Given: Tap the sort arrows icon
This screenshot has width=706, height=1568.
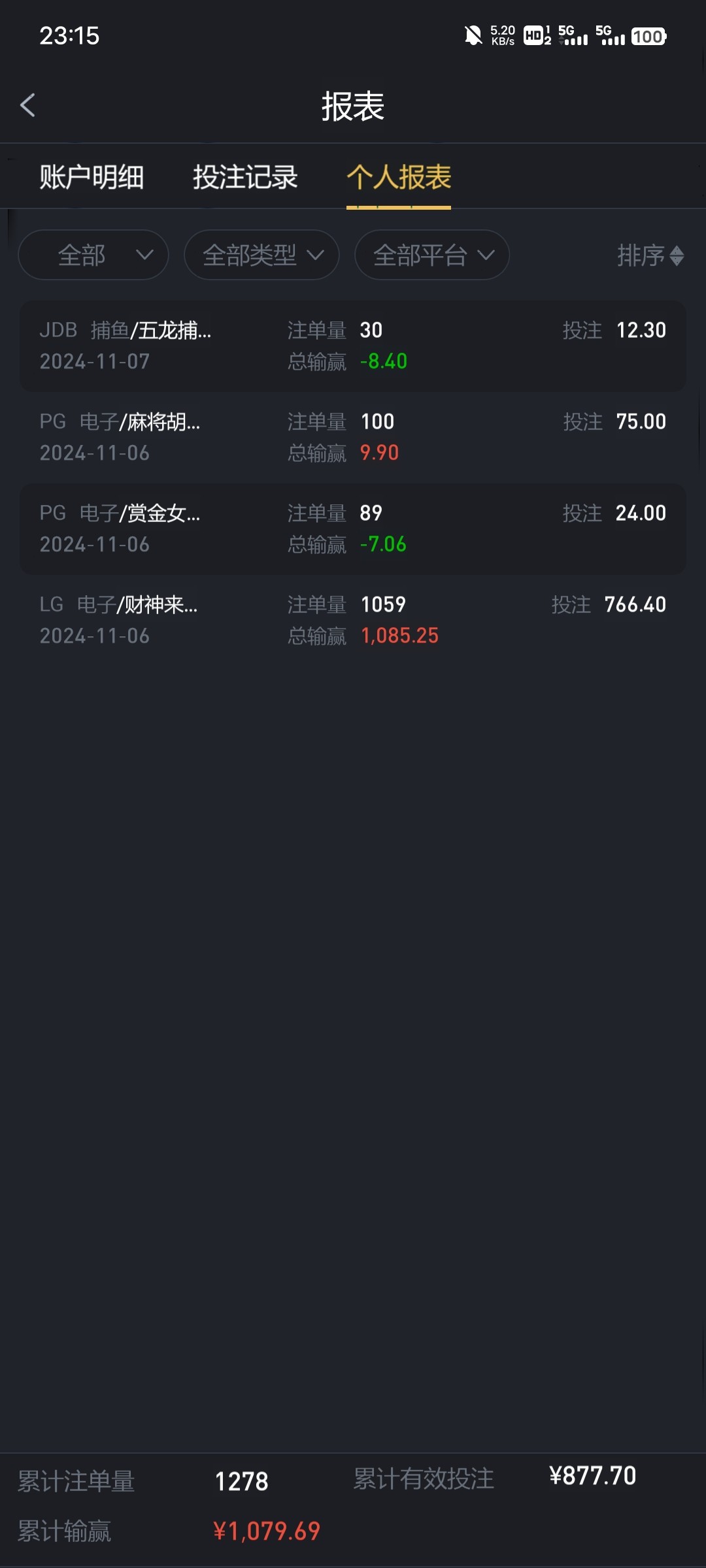Looking at the screenshot, I should [677, 255].
